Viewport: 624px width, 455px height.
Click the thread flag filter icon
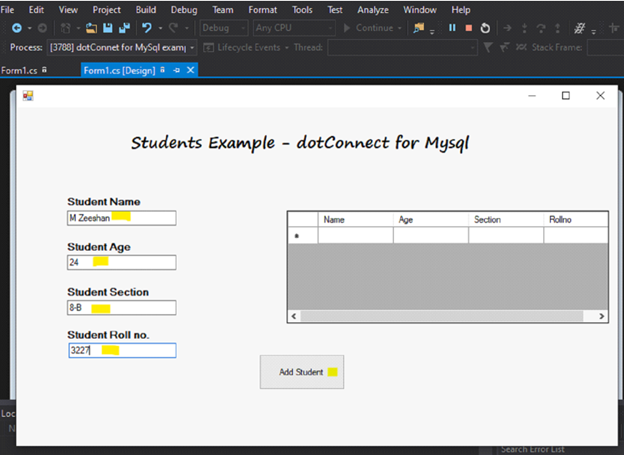pyautogui.click(x=488, y=48)
